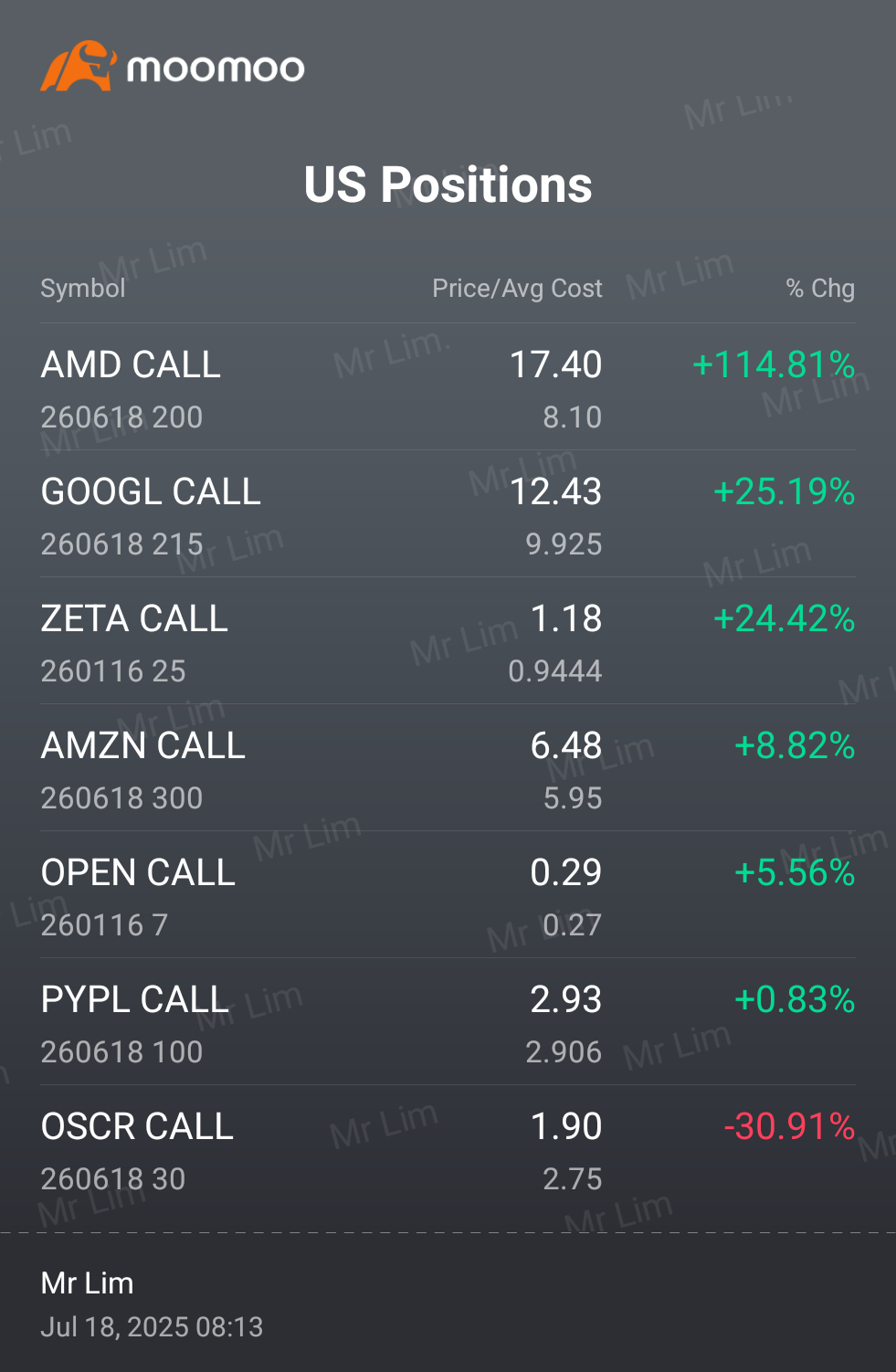Click the +25.19% GOOGL change value
Image resolution: width=896 pixels, height=1372 pixels.
click(784, 492)
